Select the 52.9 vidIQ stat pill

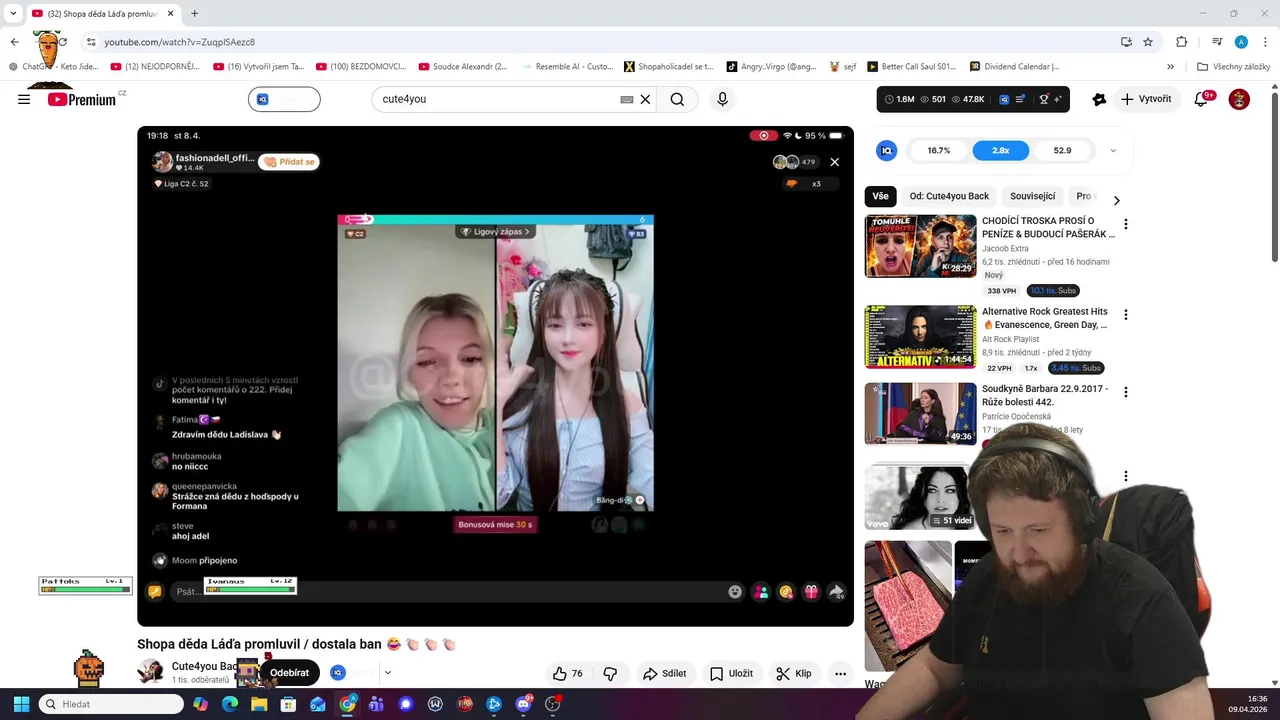(1062, 150)
